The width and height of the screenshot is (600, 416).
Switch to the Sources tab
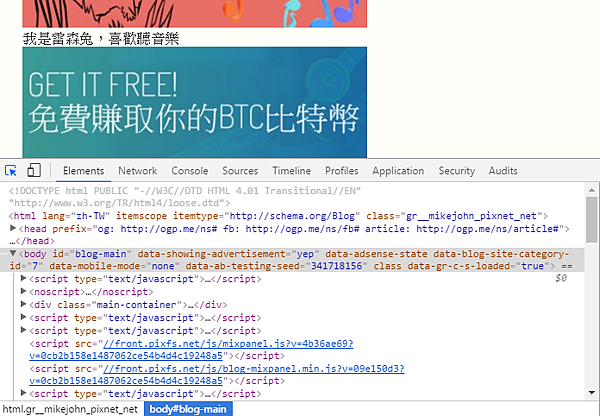[x=240, y=171]
